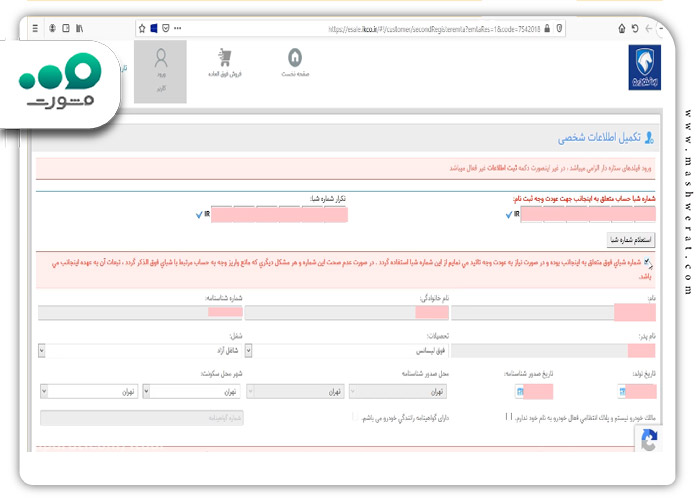Viewport: 700px width, 500px height.
Task: Open the browser hamburger menu
Action: coord(35,29)
